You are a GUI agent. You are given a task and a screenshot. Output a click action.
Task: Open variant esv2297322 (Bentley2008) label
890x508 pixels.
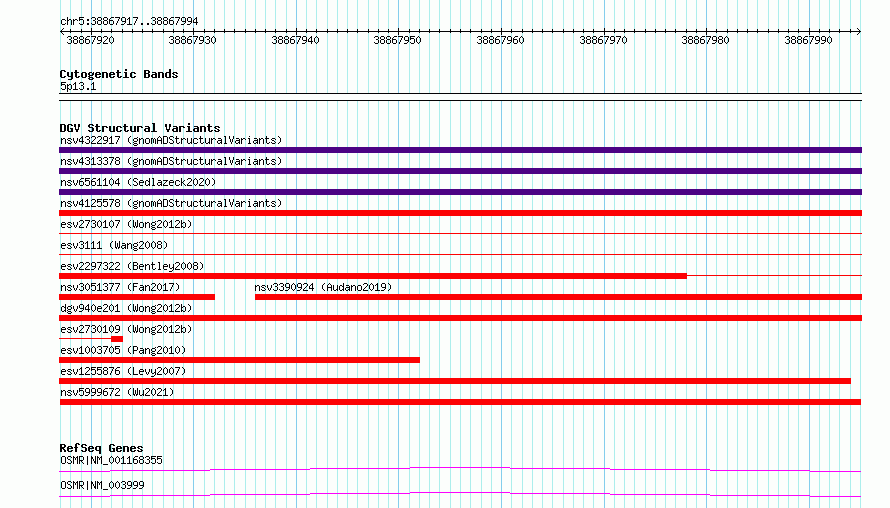[x=132, y=266]
